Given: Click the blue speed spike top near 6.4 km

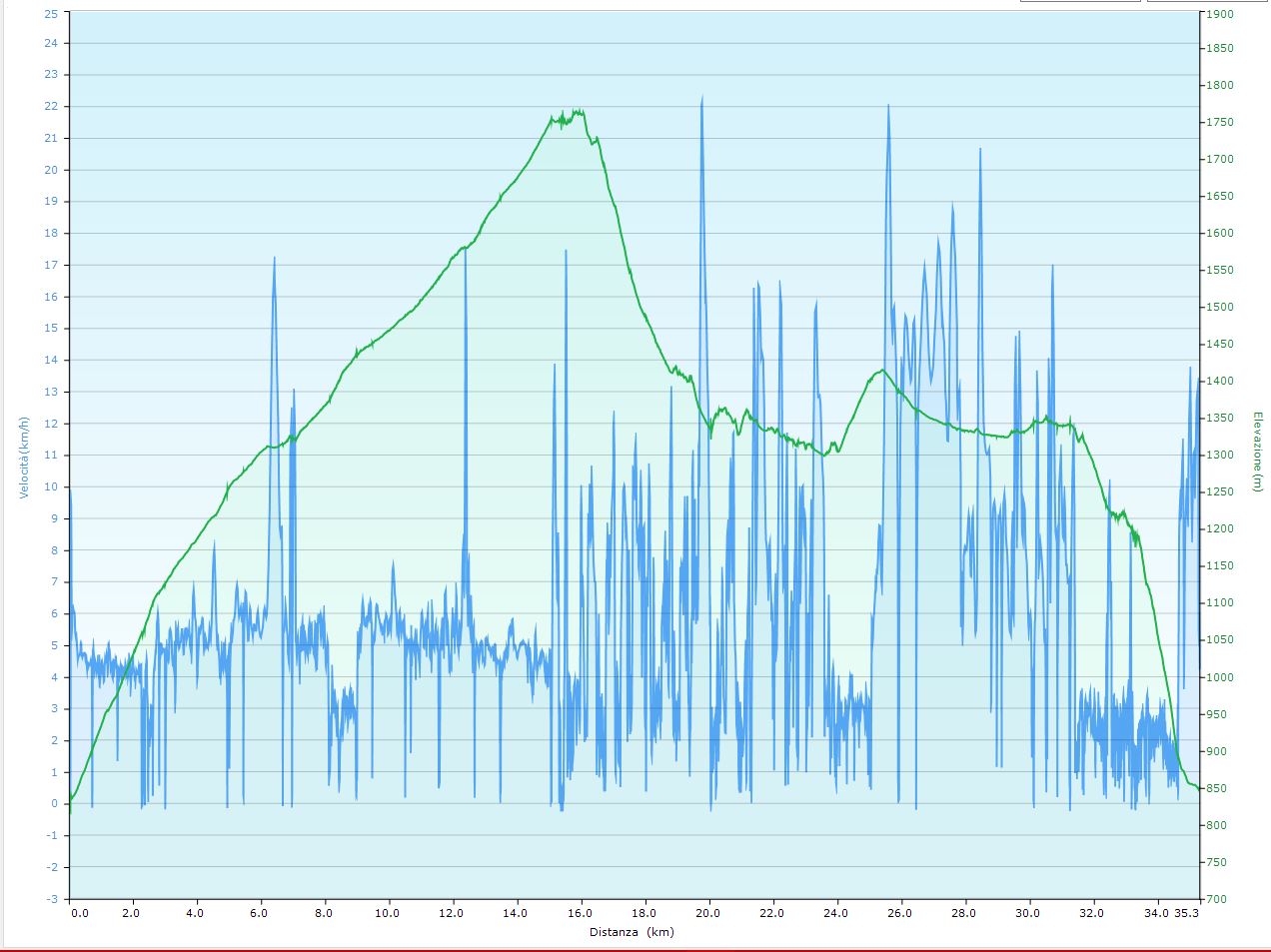Looking at the screenshot, I should tap(274, 259).
